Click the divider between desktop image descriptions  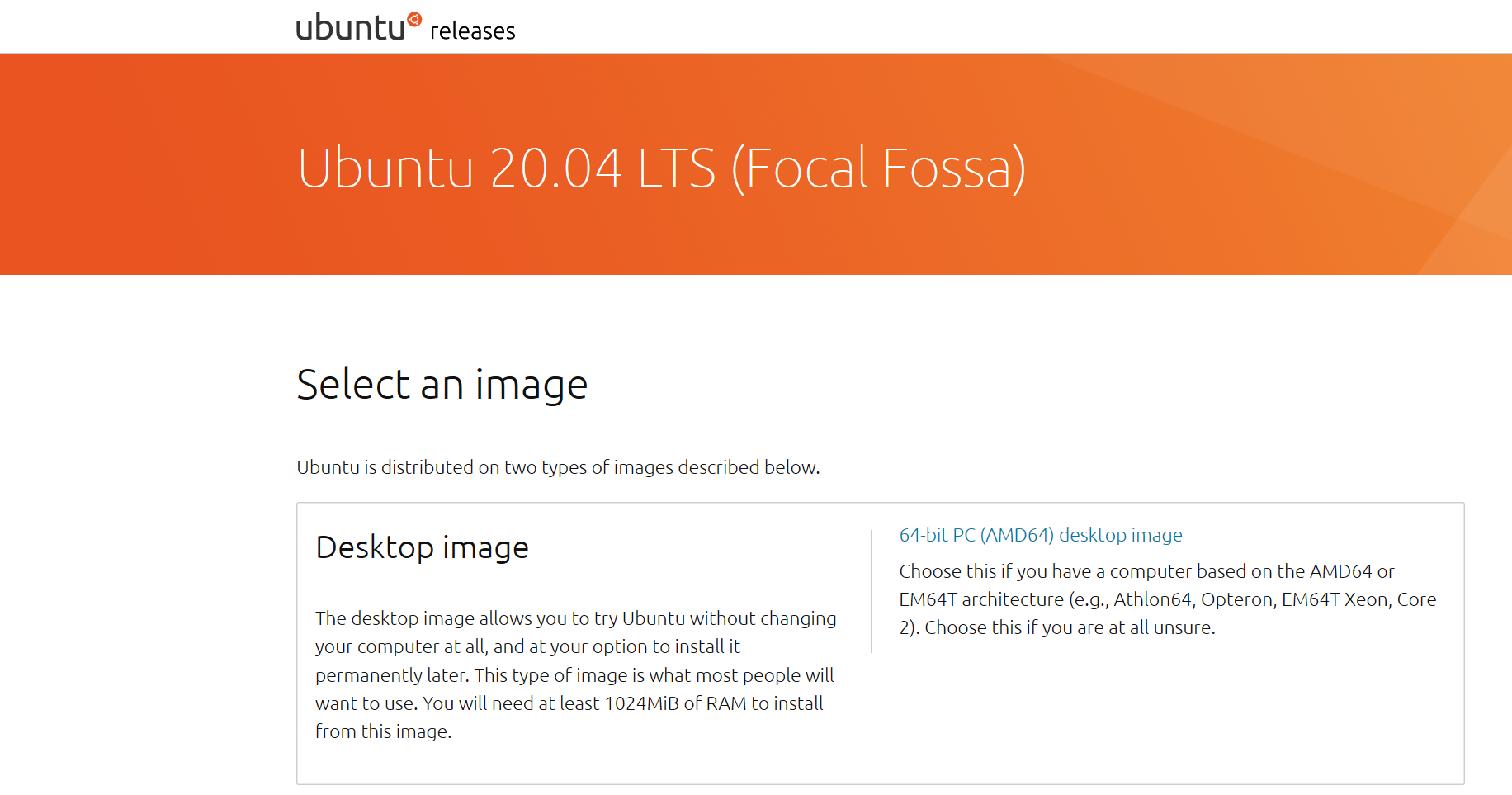point(871,590)
